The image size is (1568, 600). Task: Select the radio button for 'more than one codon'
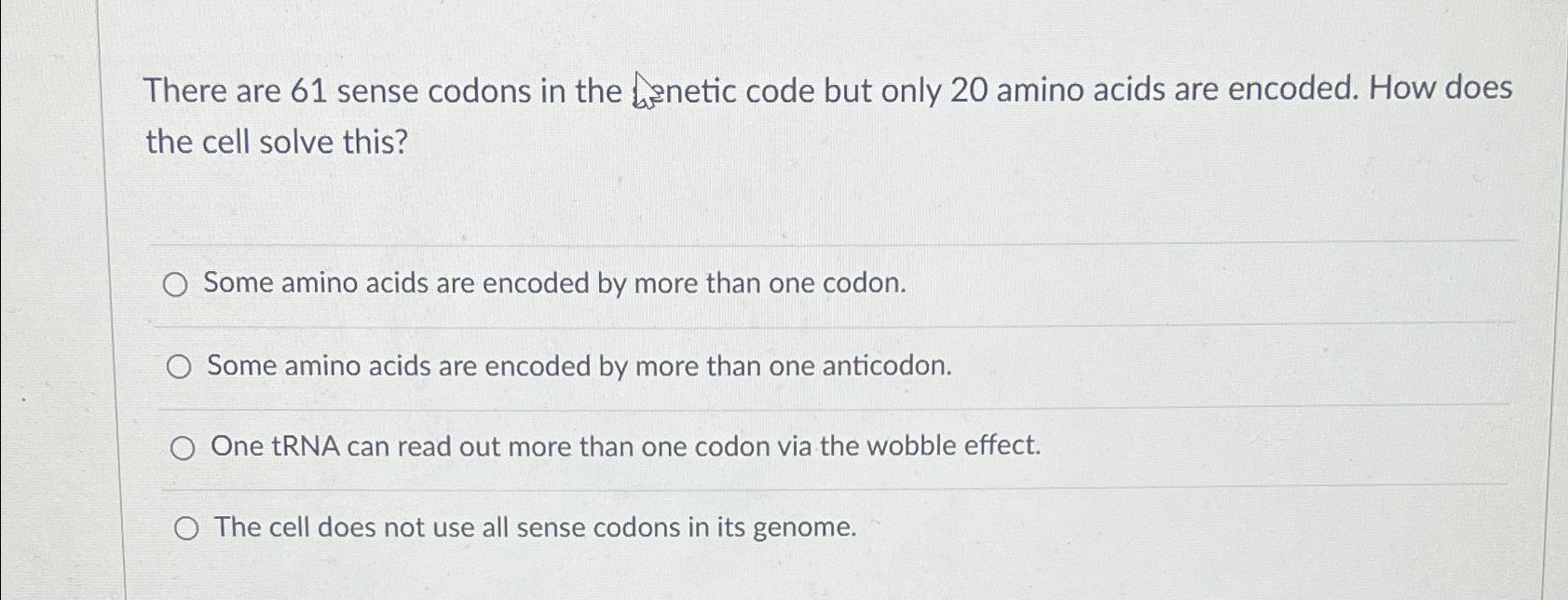pos(178,283)
